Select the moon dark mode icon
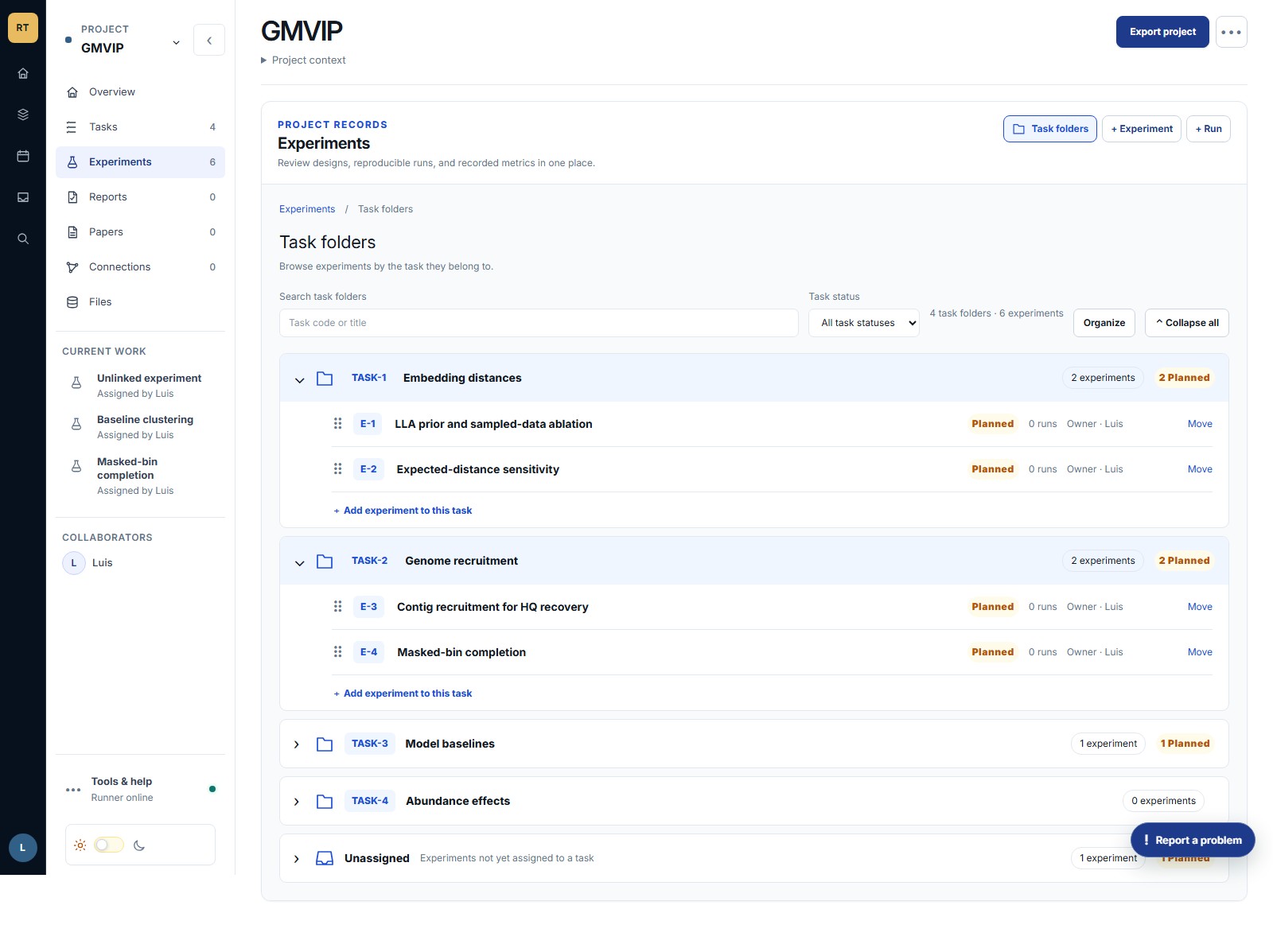1273x952 pixels. tap(139, 845)
